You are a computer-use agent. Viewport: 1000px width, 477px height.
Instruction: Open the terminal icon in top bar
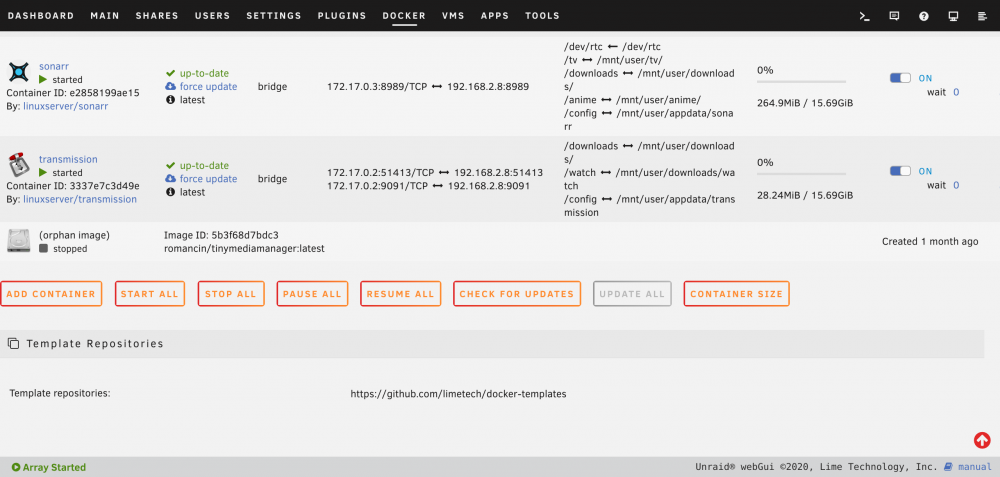coord(865,16)
